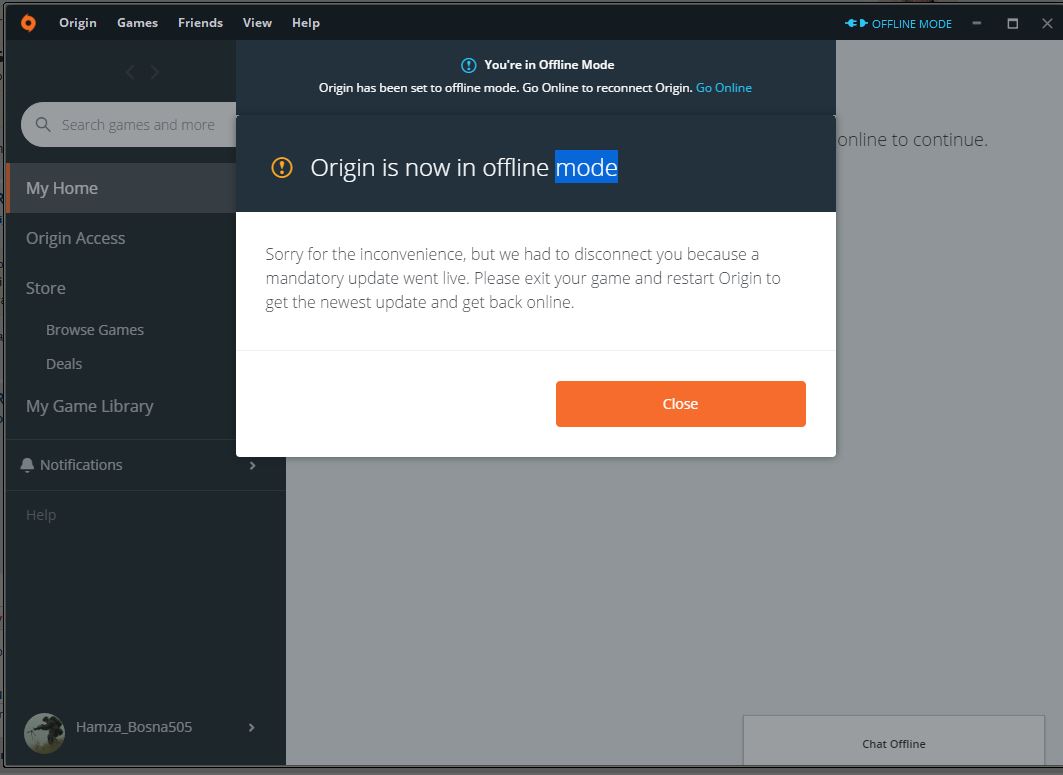Click the Help link in sidebar

pyautogui.click(x=41, y=515)
